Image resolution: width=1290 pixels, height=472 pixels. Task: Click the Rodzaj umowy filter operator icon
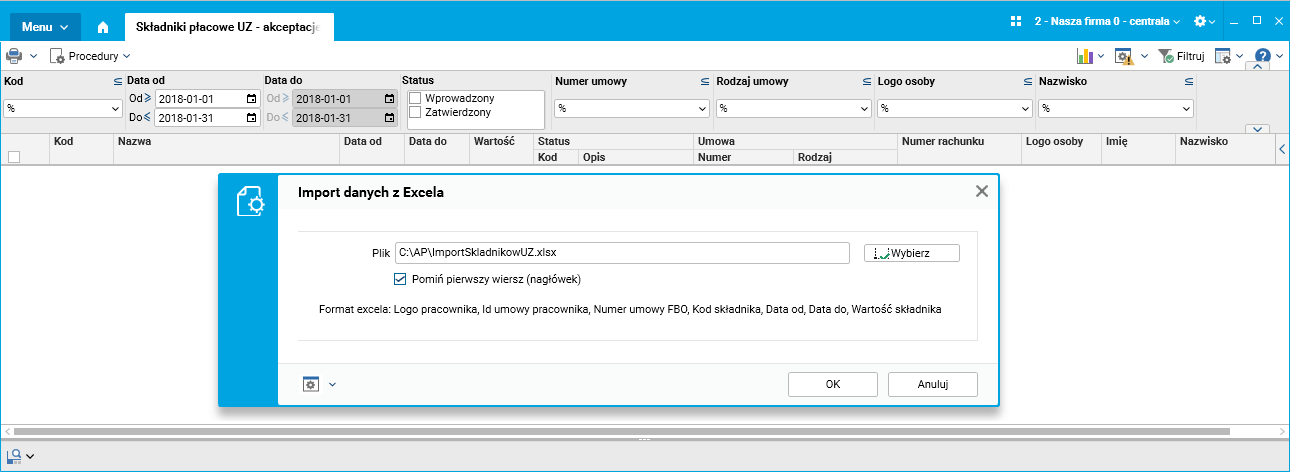point(866,81)
